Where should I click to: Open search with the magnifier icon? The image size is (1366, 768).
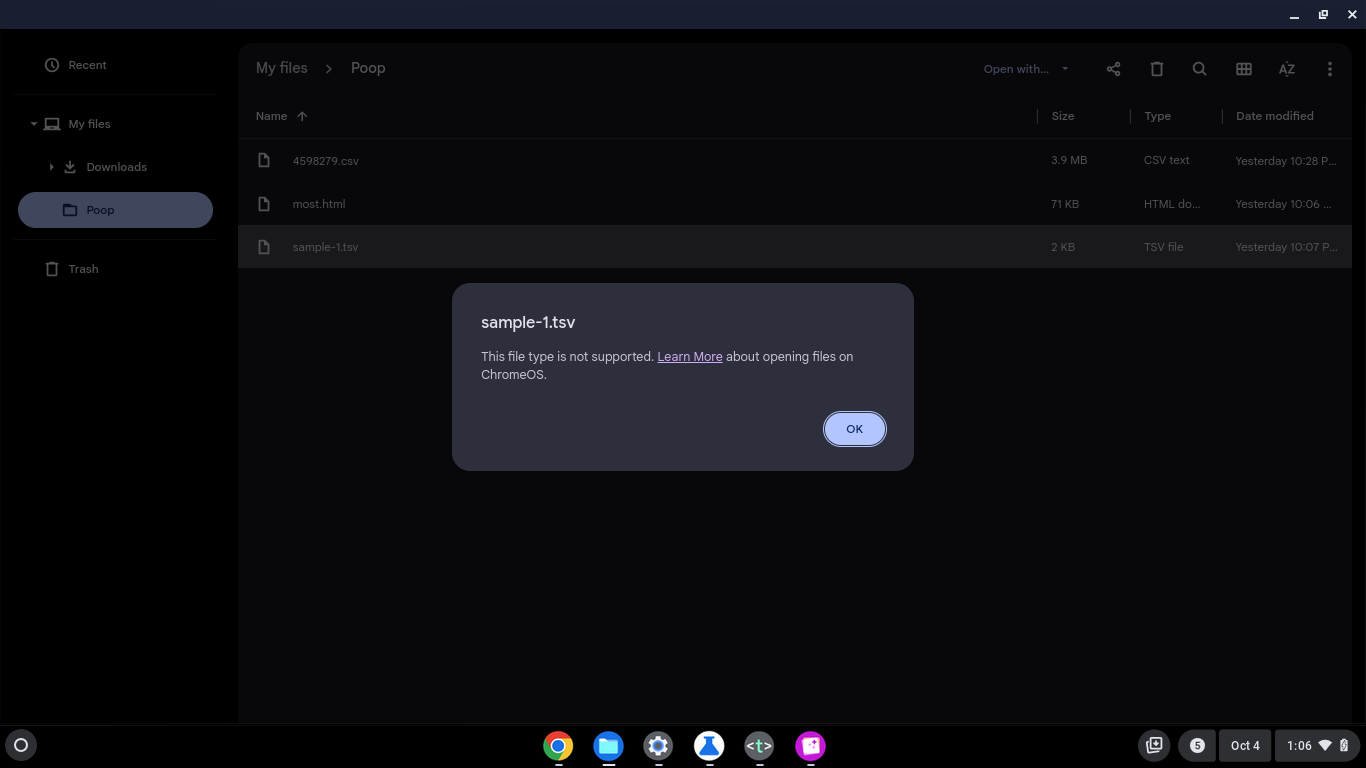coord(1199,69)
